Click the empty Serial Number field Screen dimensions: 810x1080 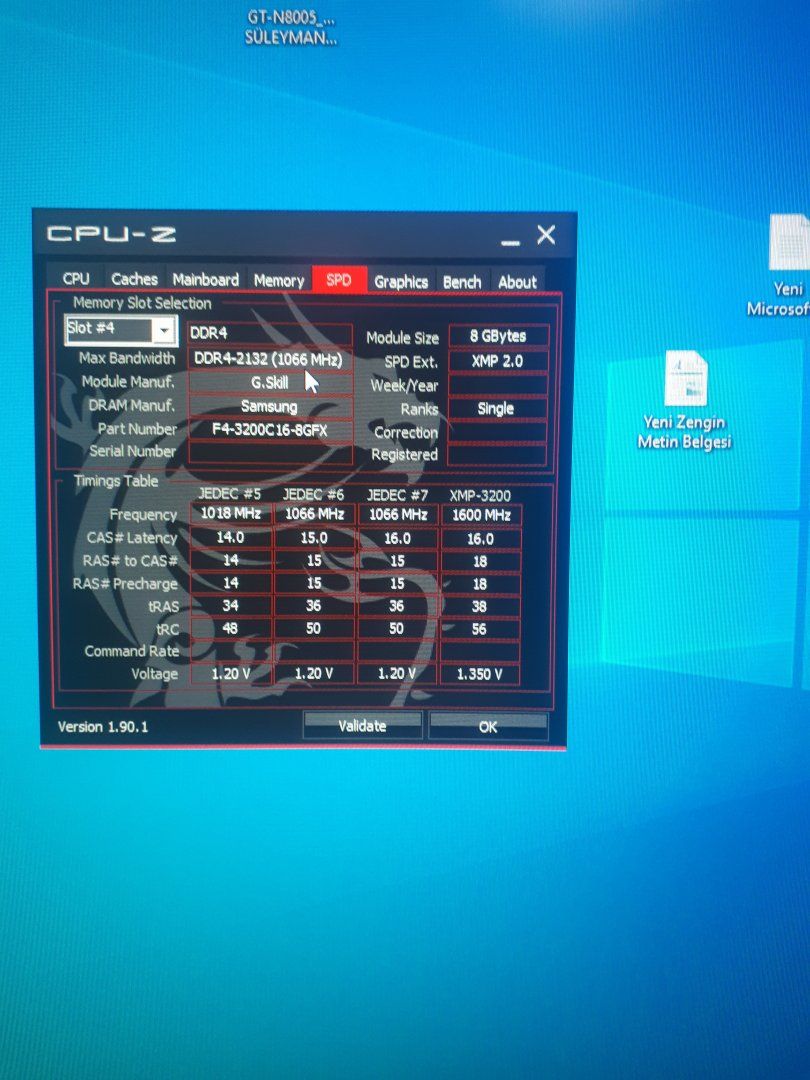pos(269,453)
